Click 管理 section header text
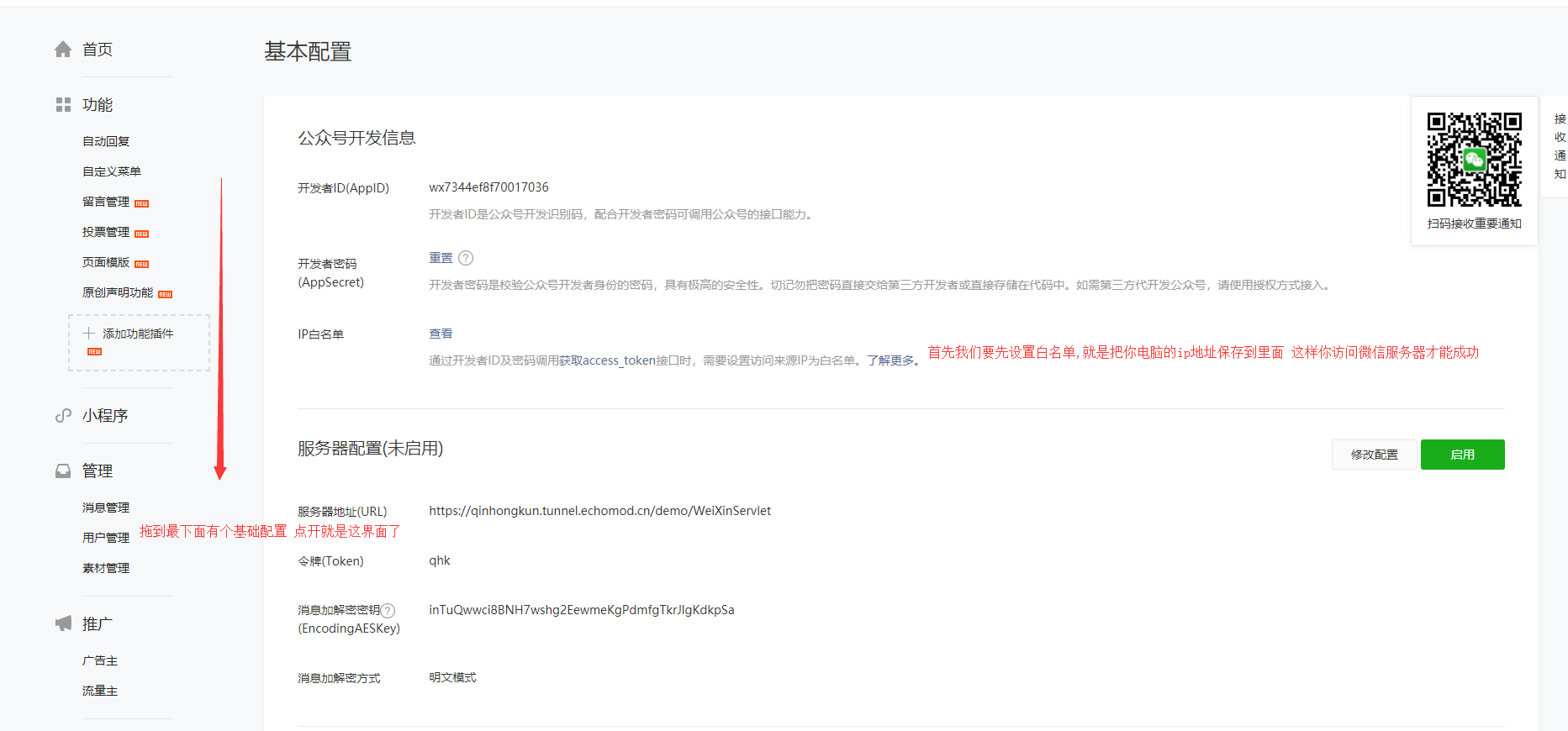1568x731 pixels. click(x=98, y=471)
